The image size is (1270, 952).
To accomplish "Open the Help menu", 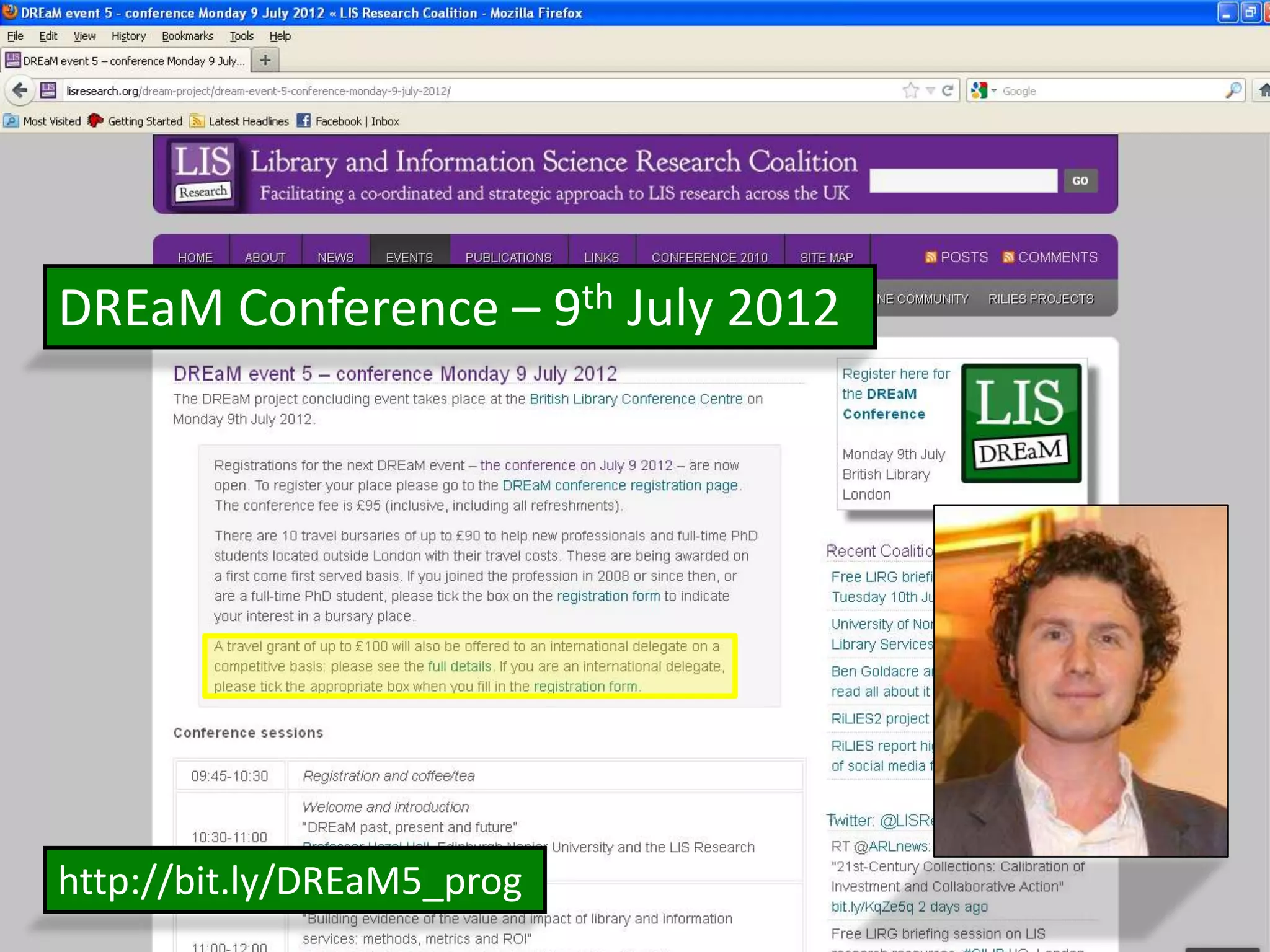I will (280, 36).
